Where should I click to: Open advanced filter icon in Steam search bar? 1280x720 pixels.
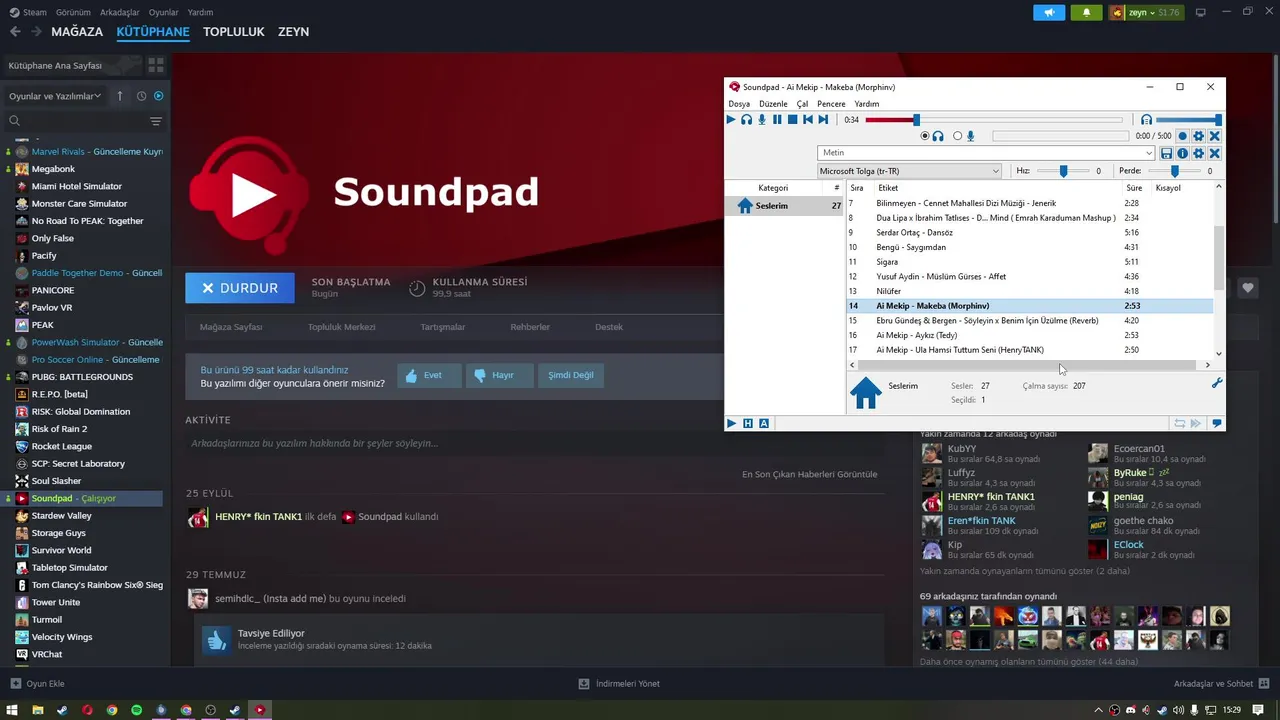(156, 121)
